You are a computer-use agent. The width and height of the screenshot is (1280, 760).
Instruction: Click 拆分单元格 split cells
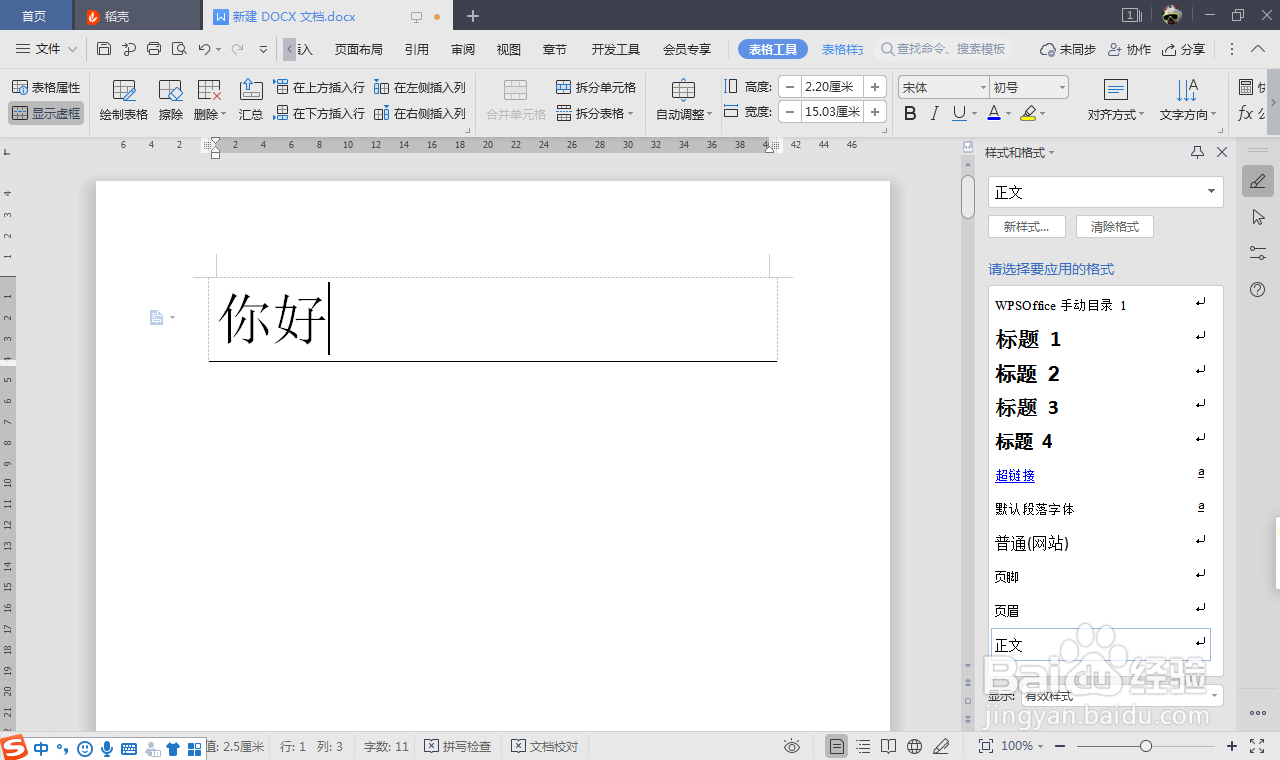[x=596, y=88]
